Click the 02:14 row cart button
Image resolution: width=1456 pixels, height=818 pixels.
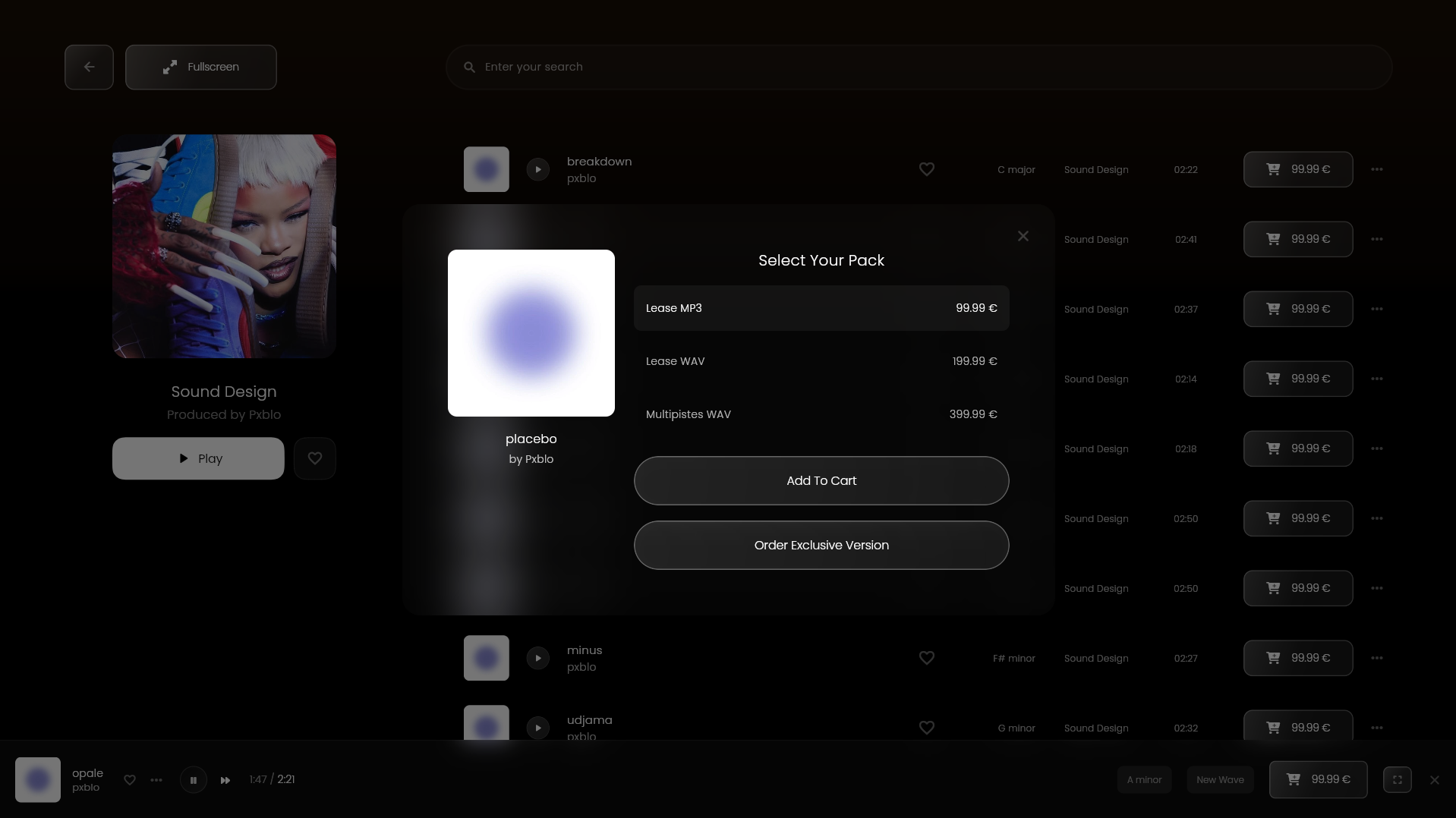point(1298,379)
